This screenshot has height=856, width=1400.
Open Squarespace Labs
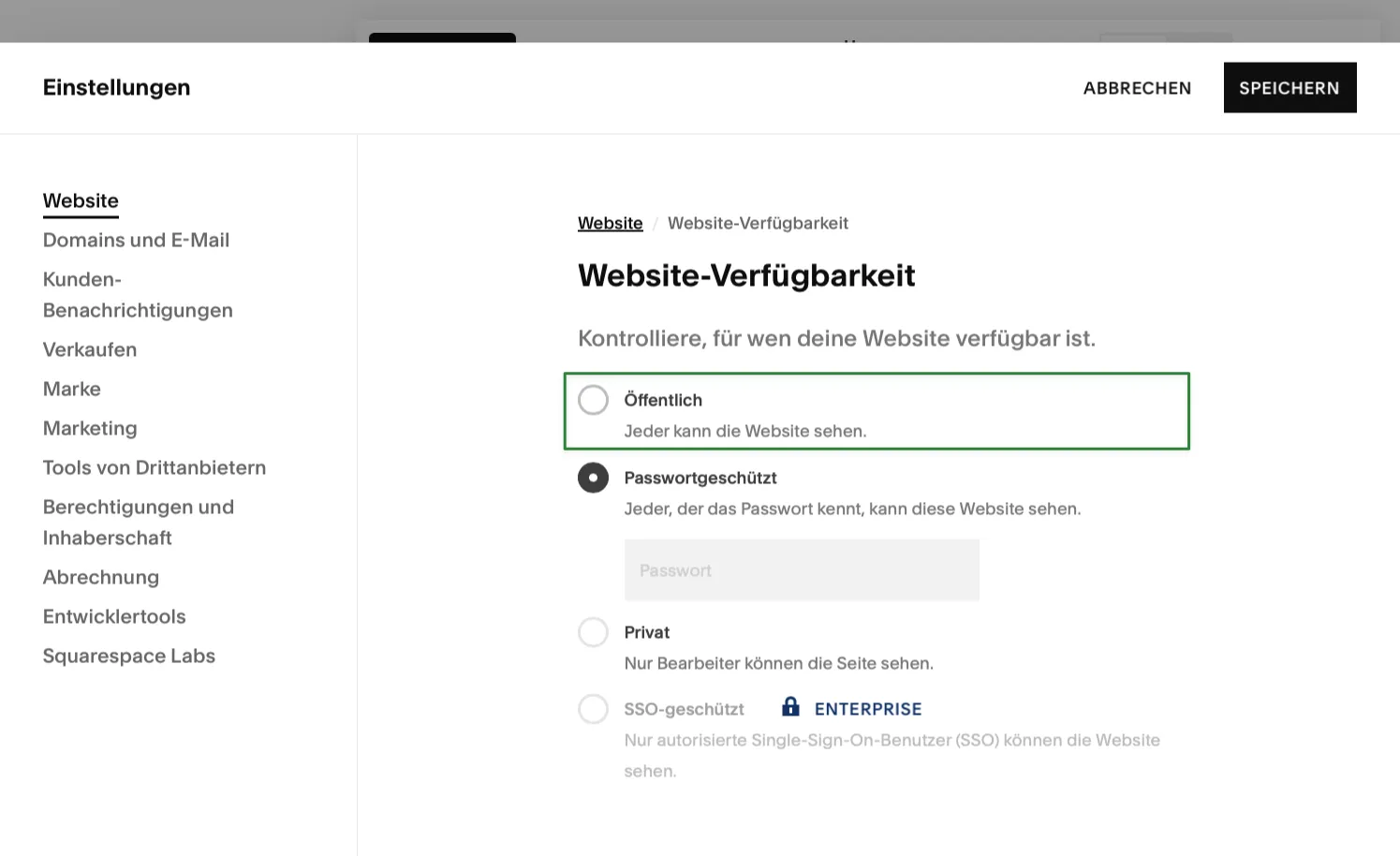[128, 656]
